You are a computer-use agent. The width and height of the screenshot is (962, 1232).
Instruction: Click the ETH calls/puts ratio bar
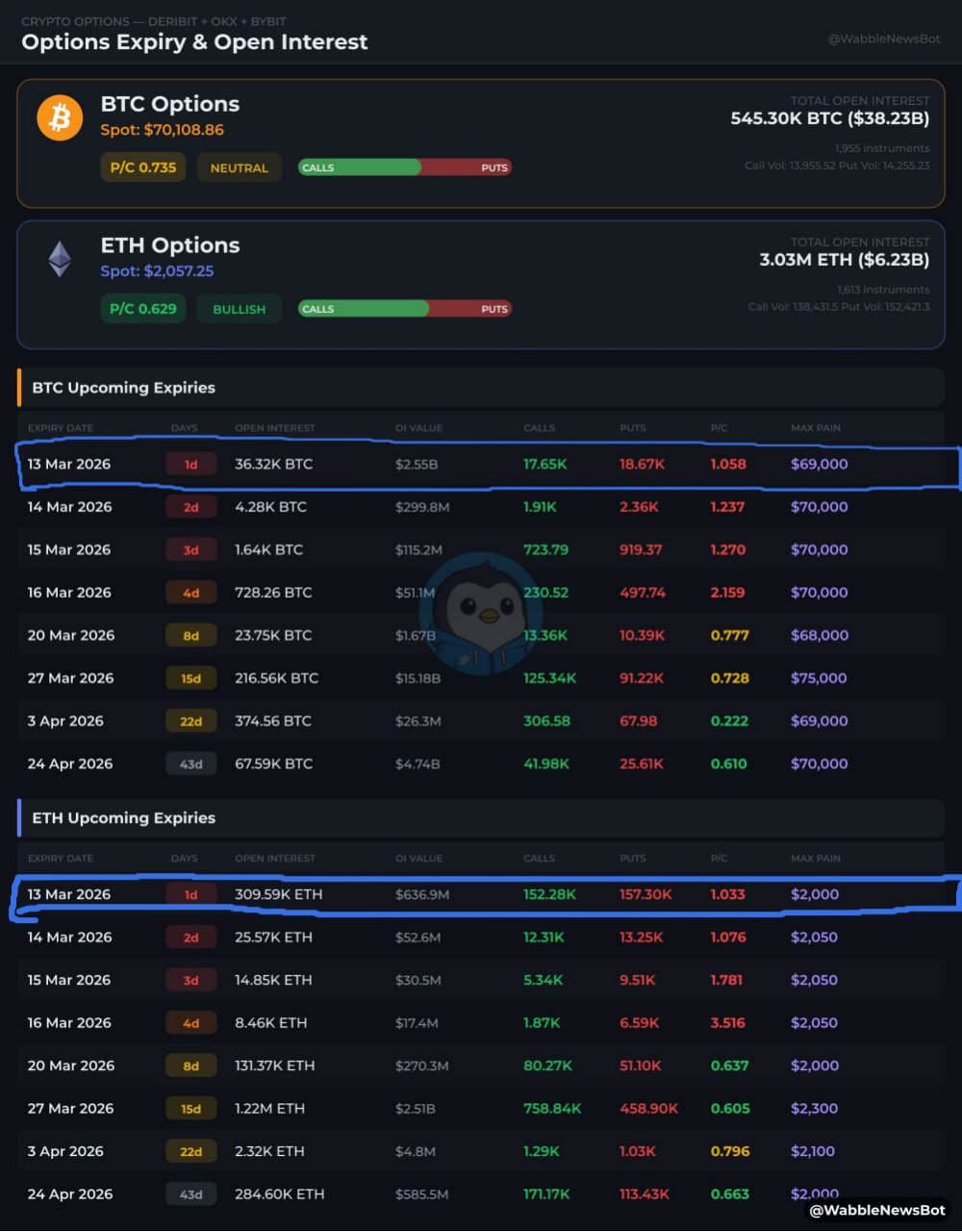click(404, 309)
